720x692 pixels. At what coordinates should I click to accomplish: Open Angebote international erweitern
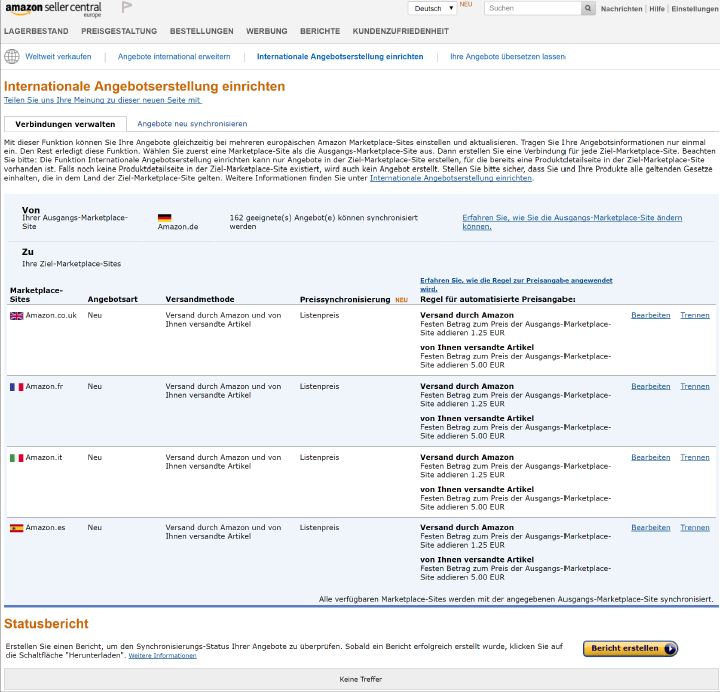(174, 56)
